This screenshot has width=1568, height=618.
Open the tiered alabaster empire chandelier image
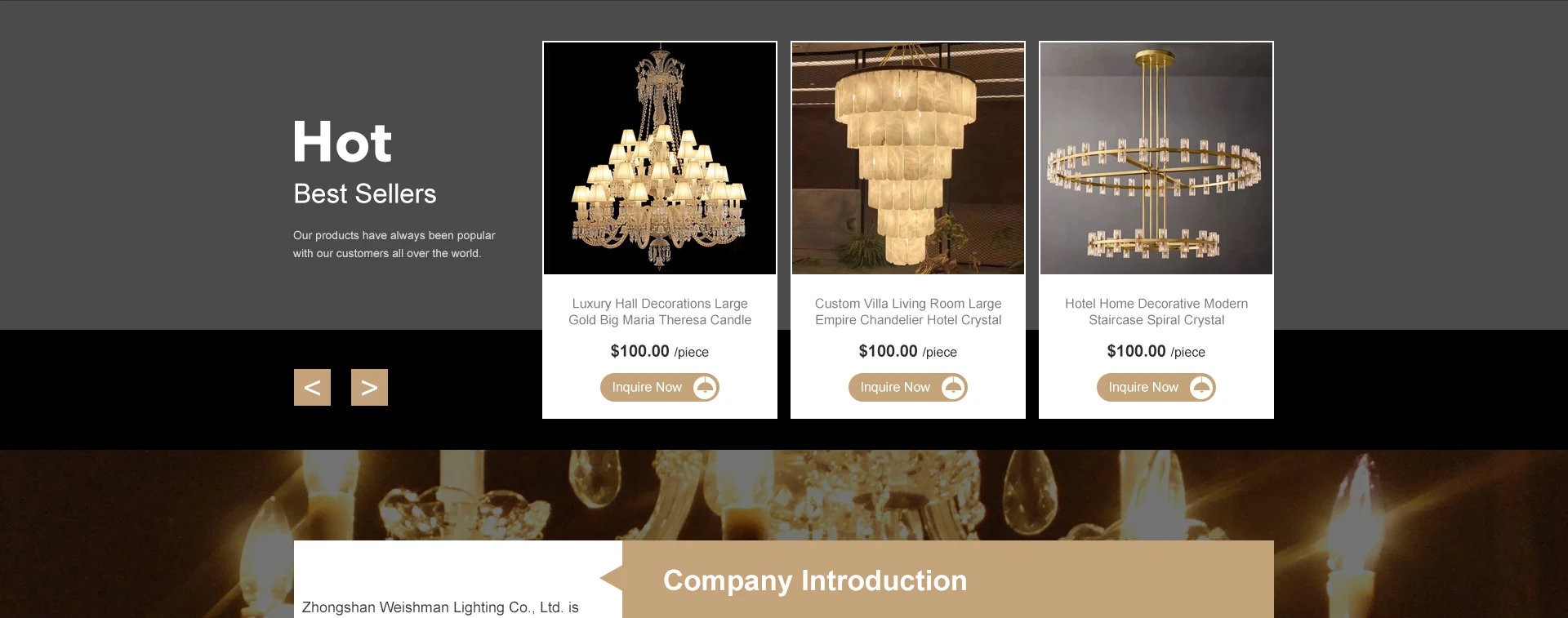[x=908, y=158]
